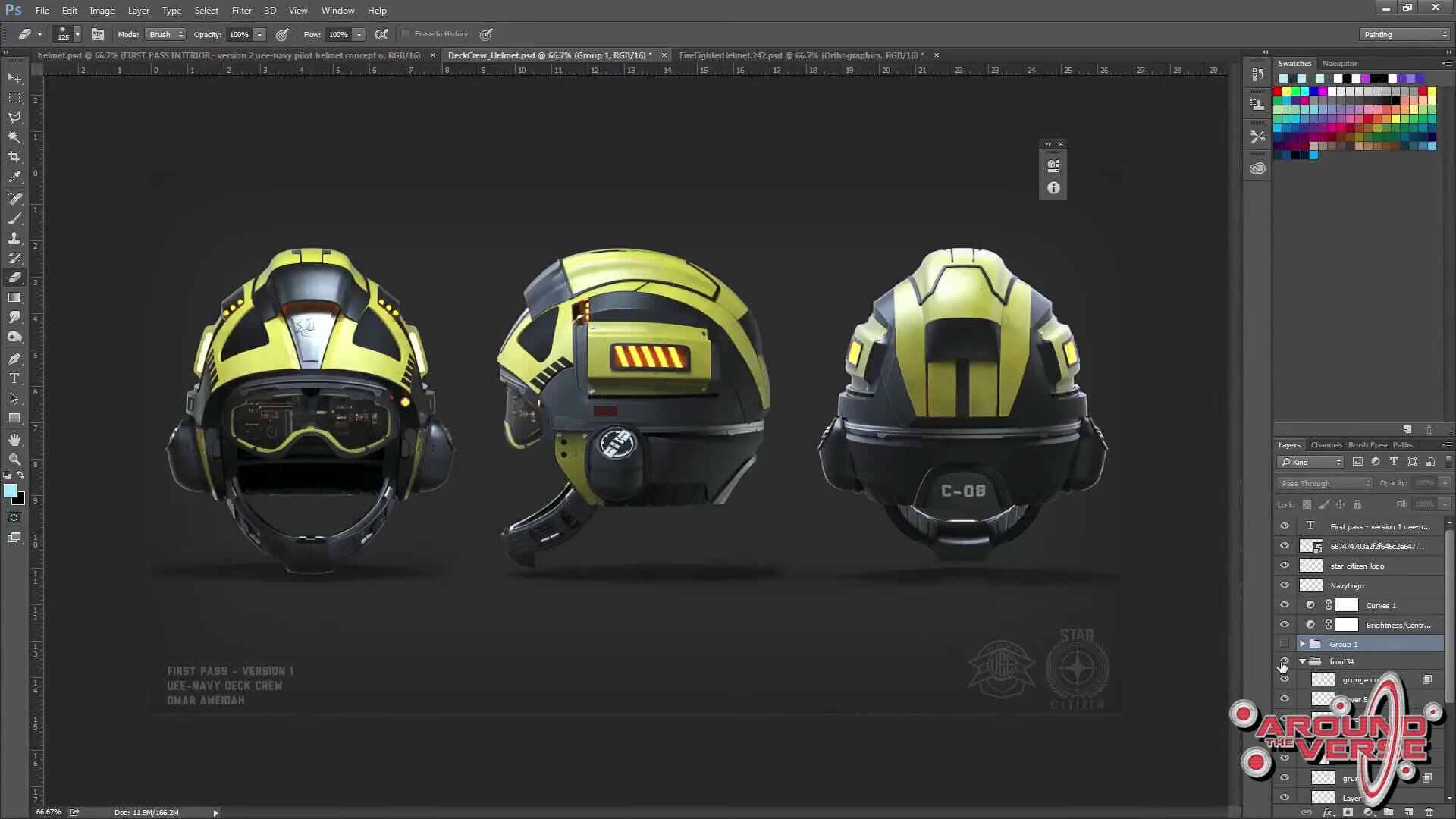Screen dimensions: 1456x819
Task: Select the Zoom tool
Action: pos(14,460)
